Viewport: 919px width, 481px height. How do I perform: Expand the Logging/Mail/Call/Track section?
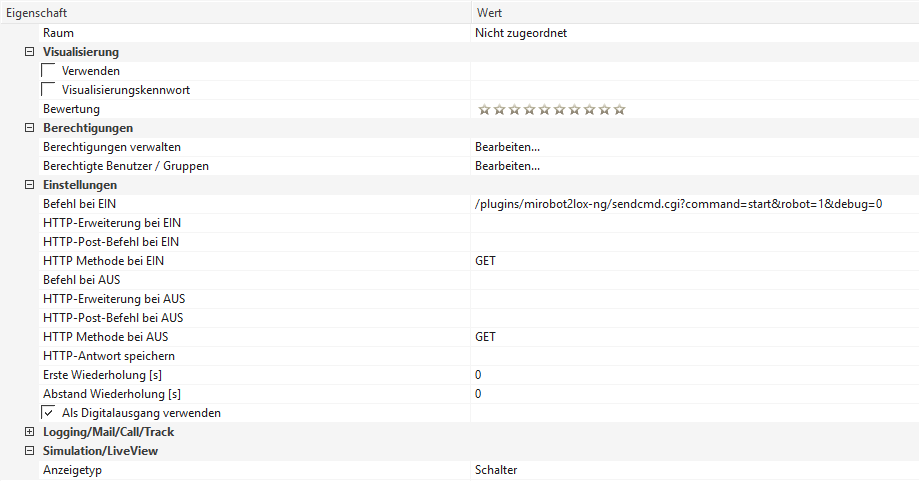coord(29,432)
